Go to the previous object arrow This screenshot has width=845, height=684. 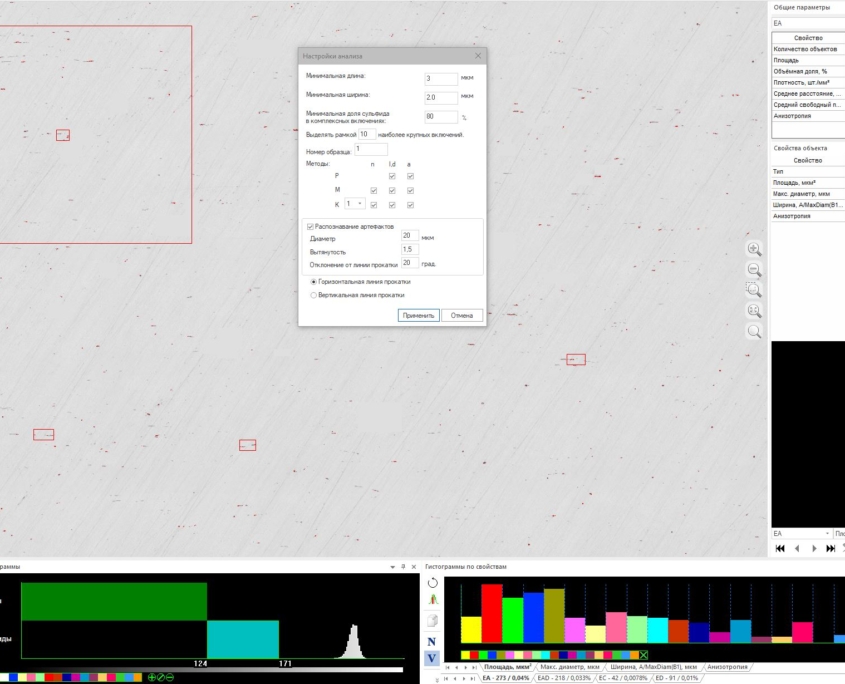click(x=797, y=548)
